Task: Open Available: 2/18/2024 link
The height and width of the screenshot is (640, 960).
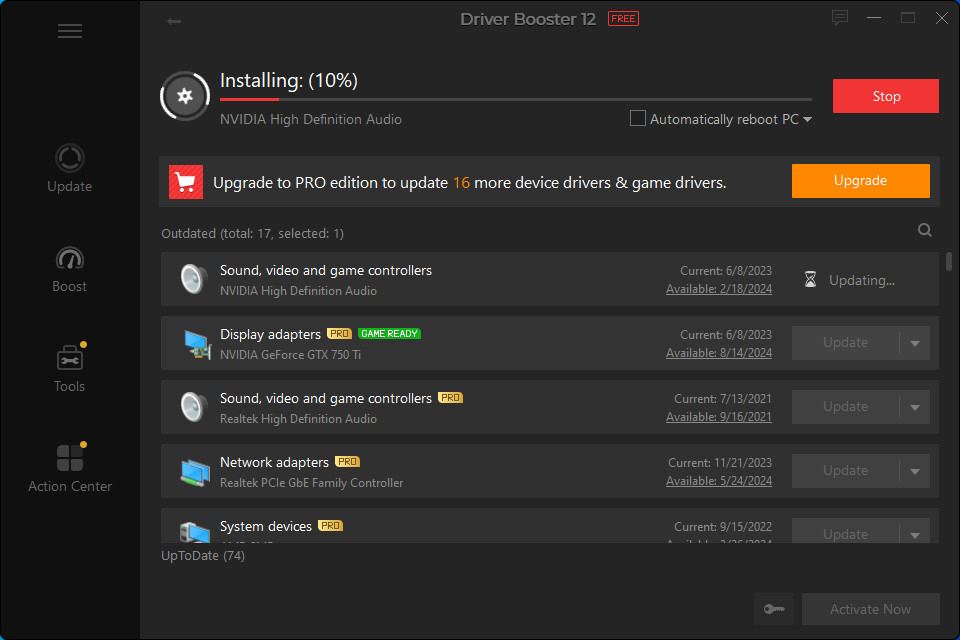Action: pyautogui.click(x=719, y=289)
